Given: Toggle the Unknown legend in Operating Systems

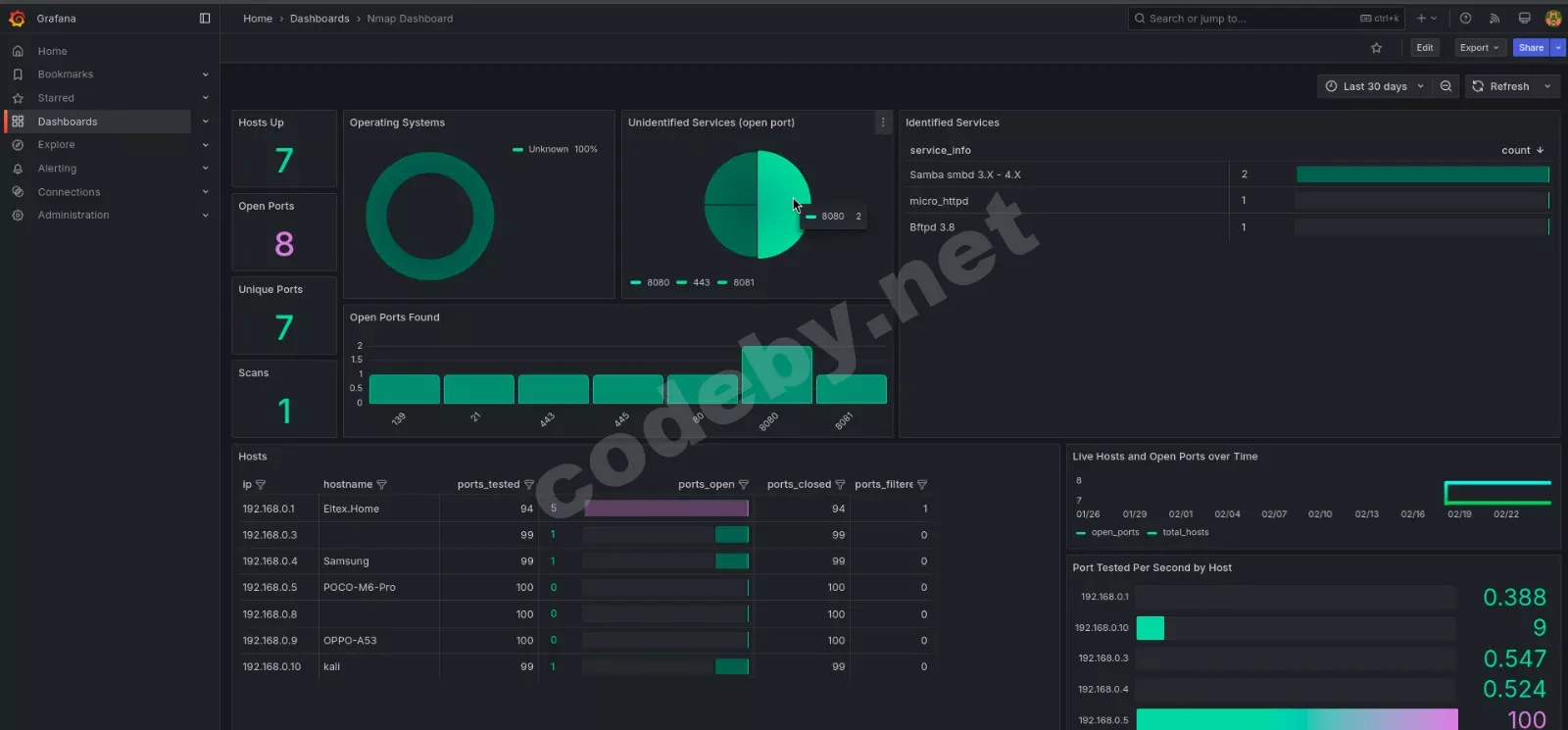Looking at the screenshot, I should 548,150.
